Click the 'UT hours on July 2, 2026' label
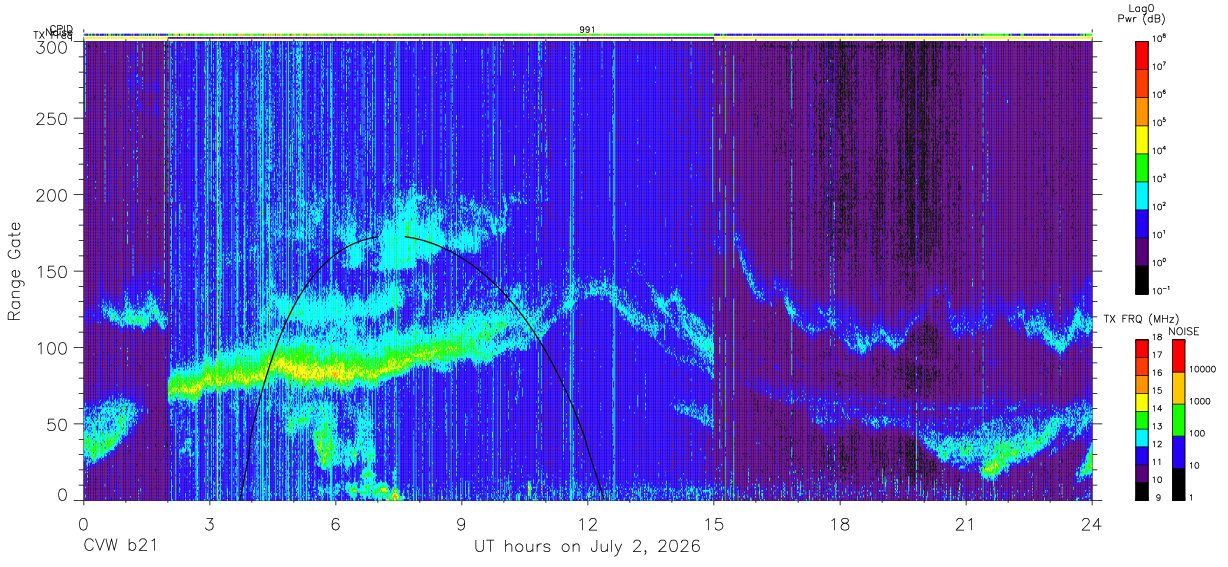 tap(587, 548)
